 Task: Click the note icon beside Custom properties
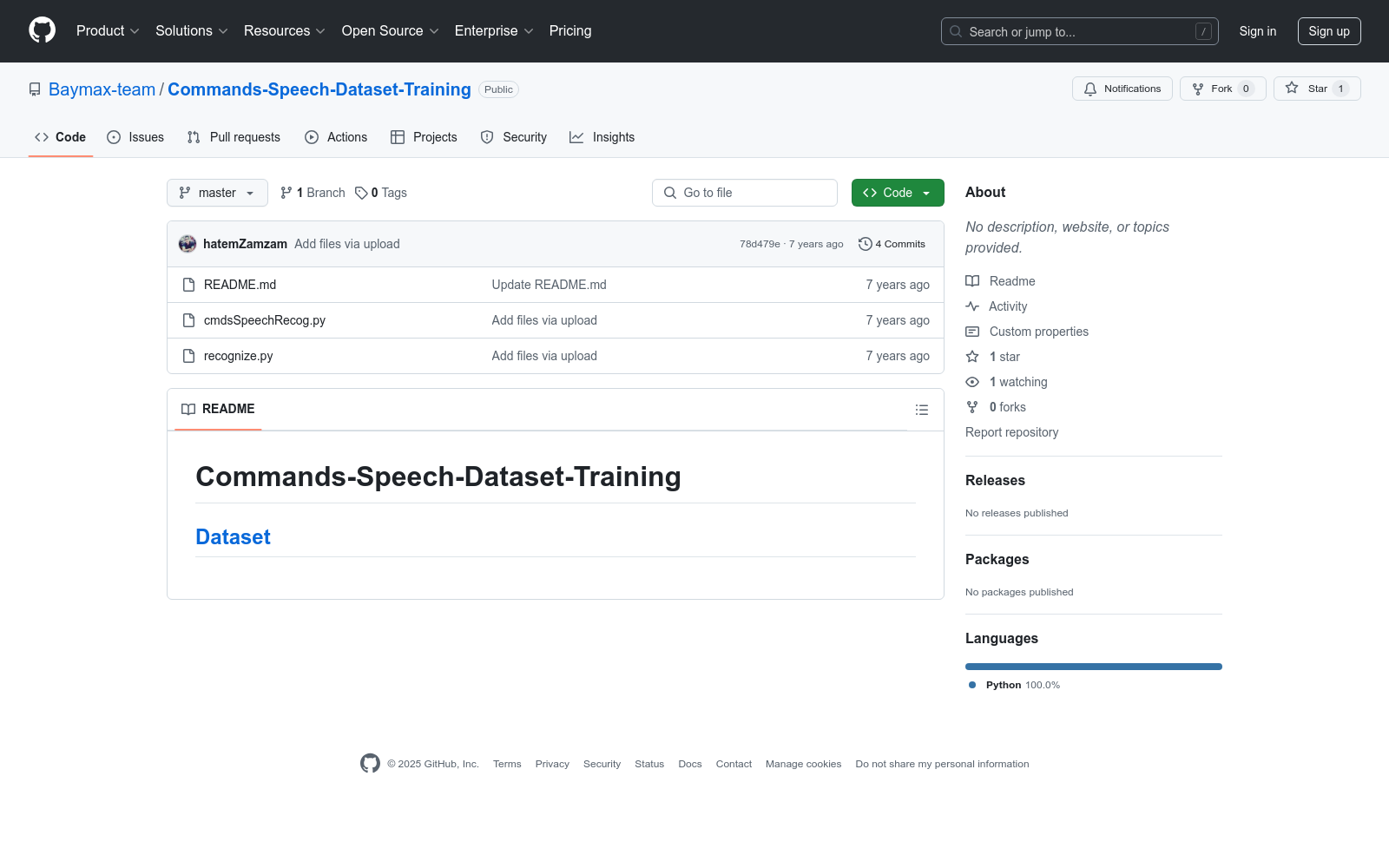972,332
